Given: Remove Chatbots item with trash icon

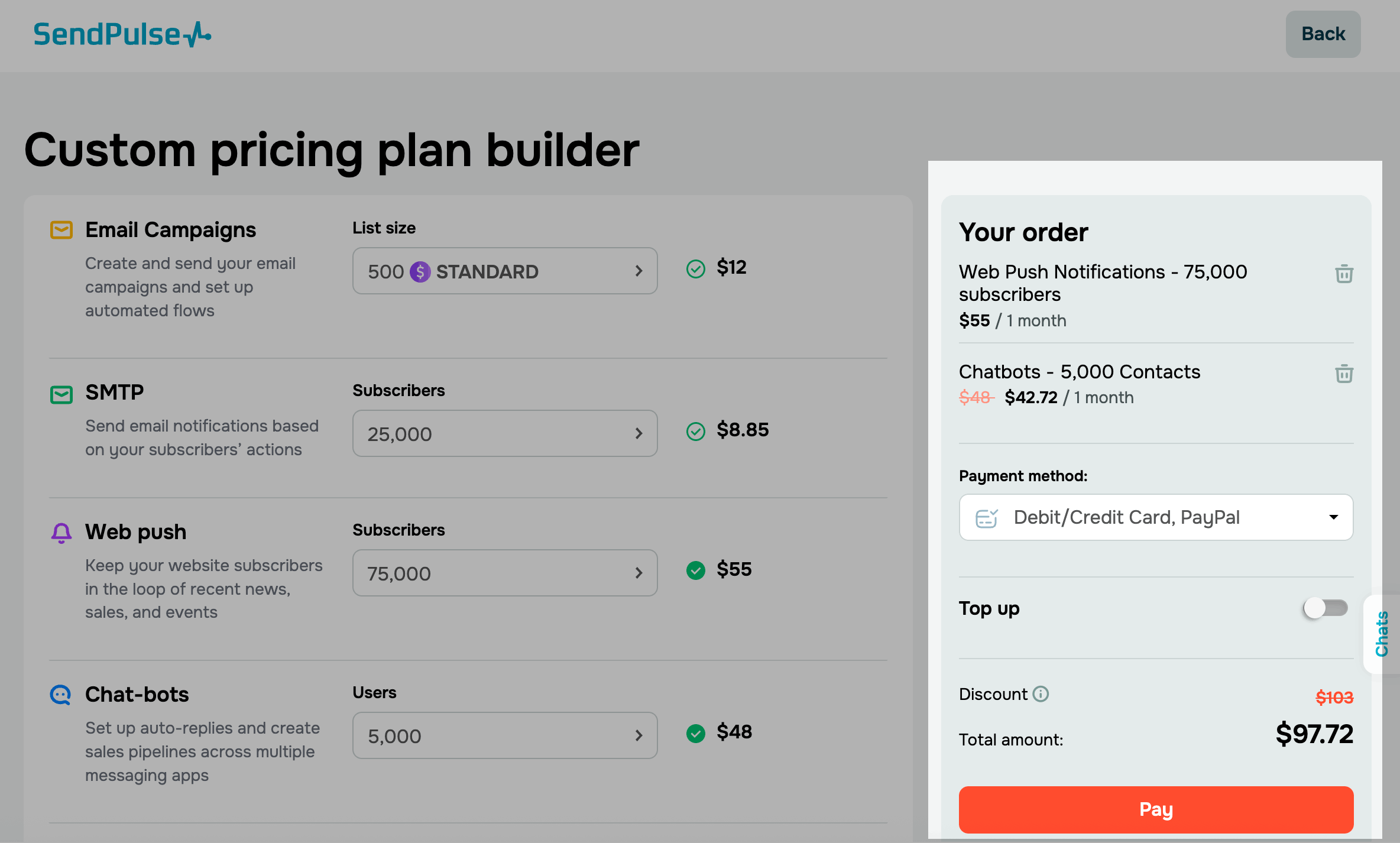Looking at the screenshot, I should (1344, 374).
